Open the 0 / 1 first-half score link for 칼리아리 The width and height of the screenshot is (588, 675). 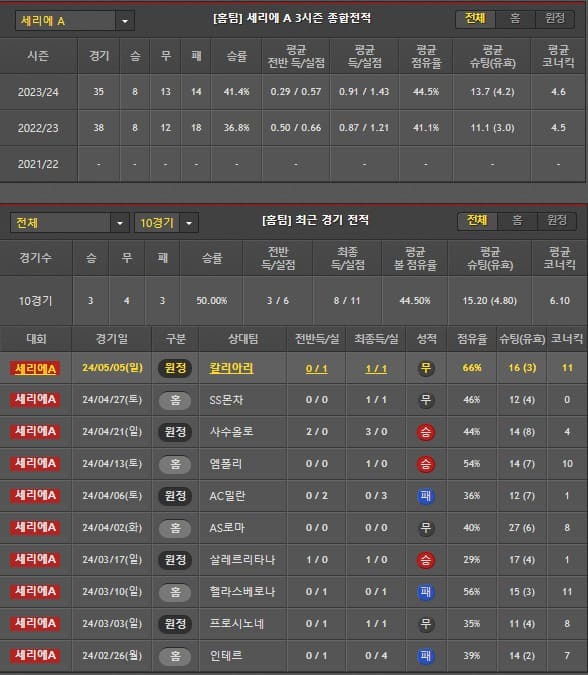[x=316, y=369]
